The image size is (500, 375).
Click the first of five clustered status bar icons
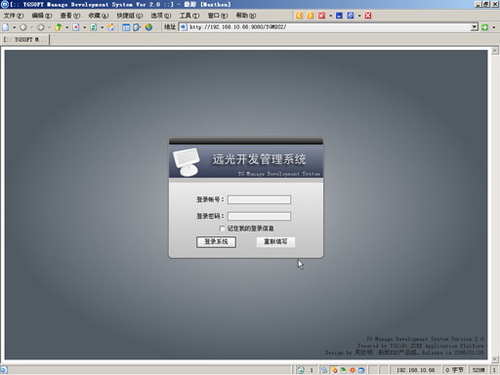(324, 370)
